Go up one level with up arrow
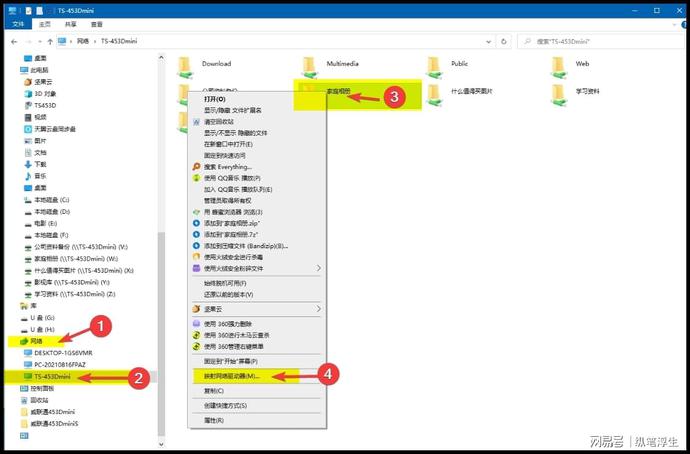This screenshot has height=454, width=690. [x=50, y=41]
